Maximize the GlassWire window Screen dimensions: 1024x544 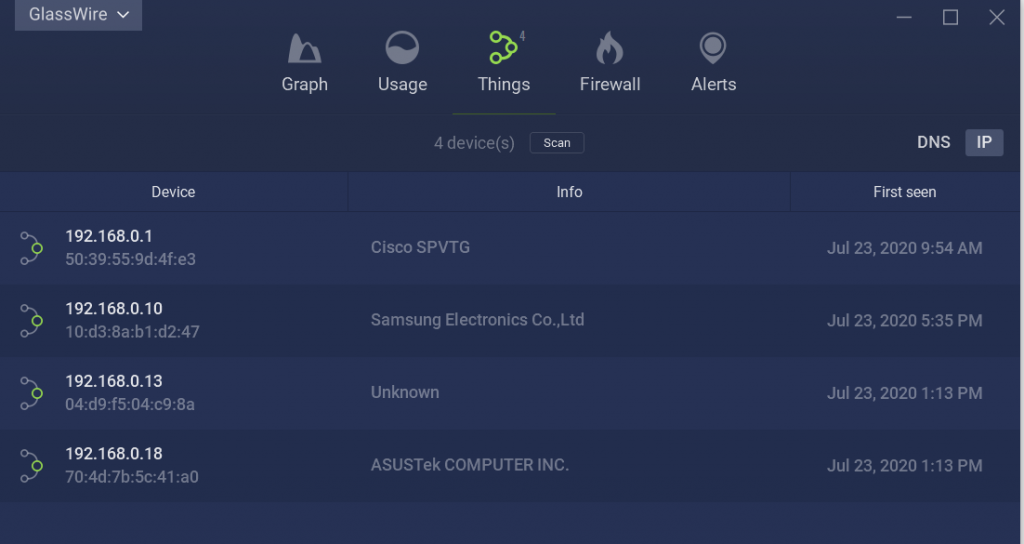[x=950, y=18]
